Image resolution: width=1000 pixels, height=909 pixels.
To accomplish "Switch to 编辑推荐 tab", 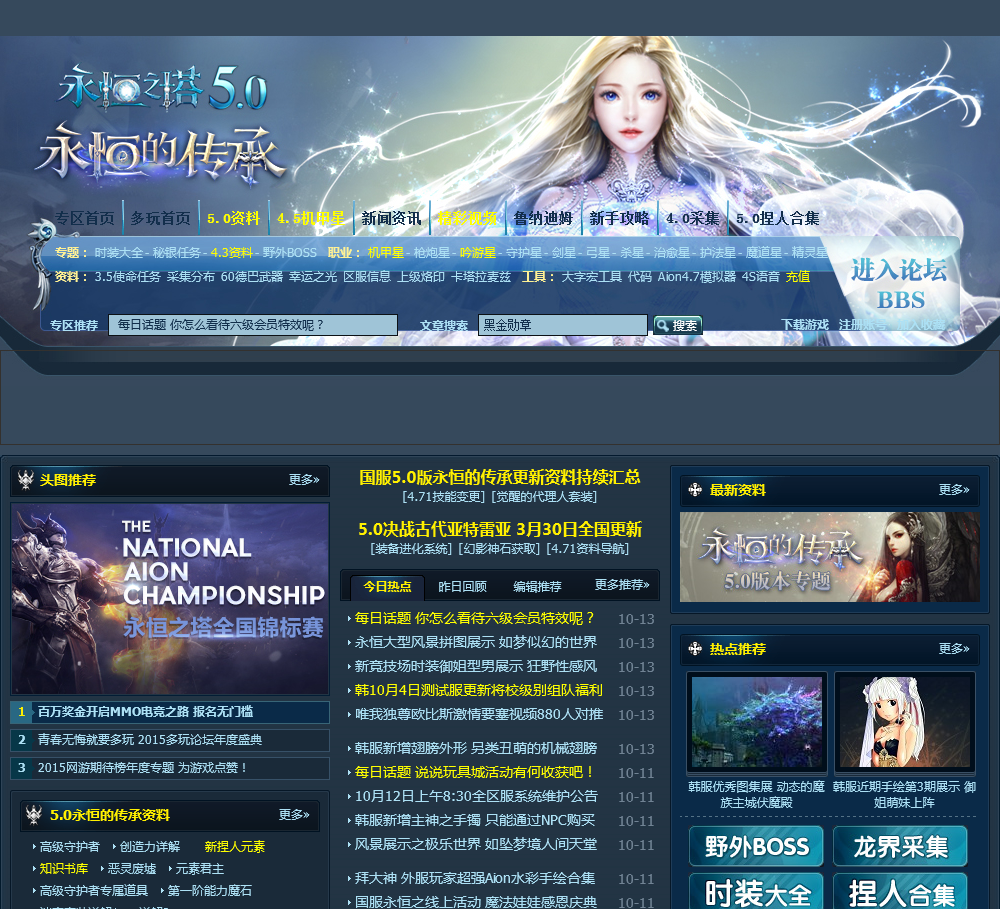I will pos(537,586).
